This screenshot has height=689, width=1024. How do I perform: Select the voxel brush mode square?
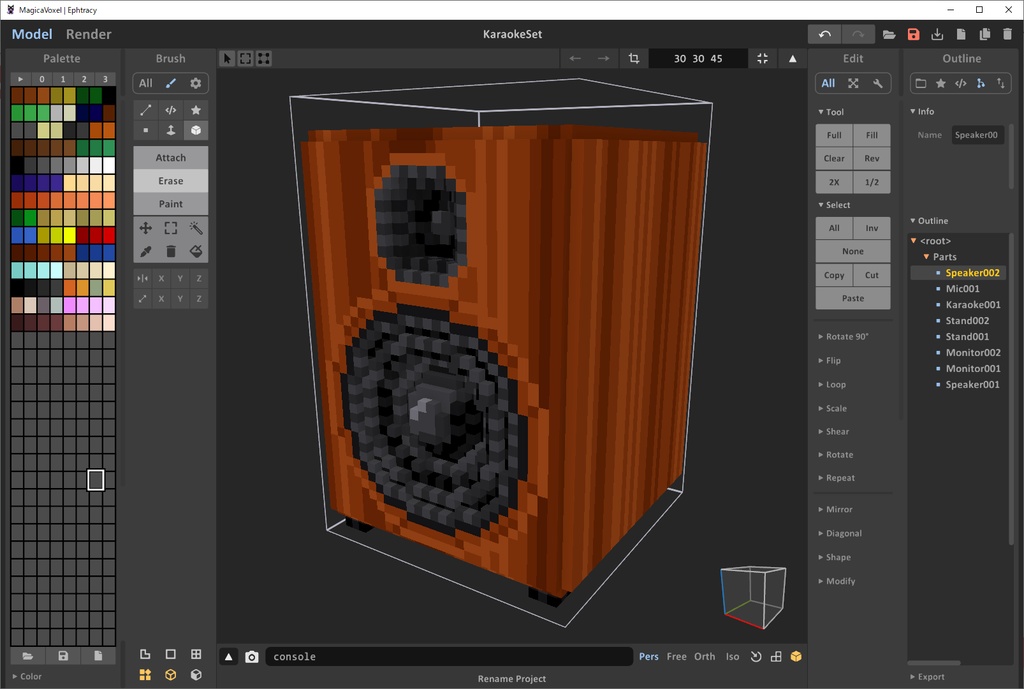146,130
